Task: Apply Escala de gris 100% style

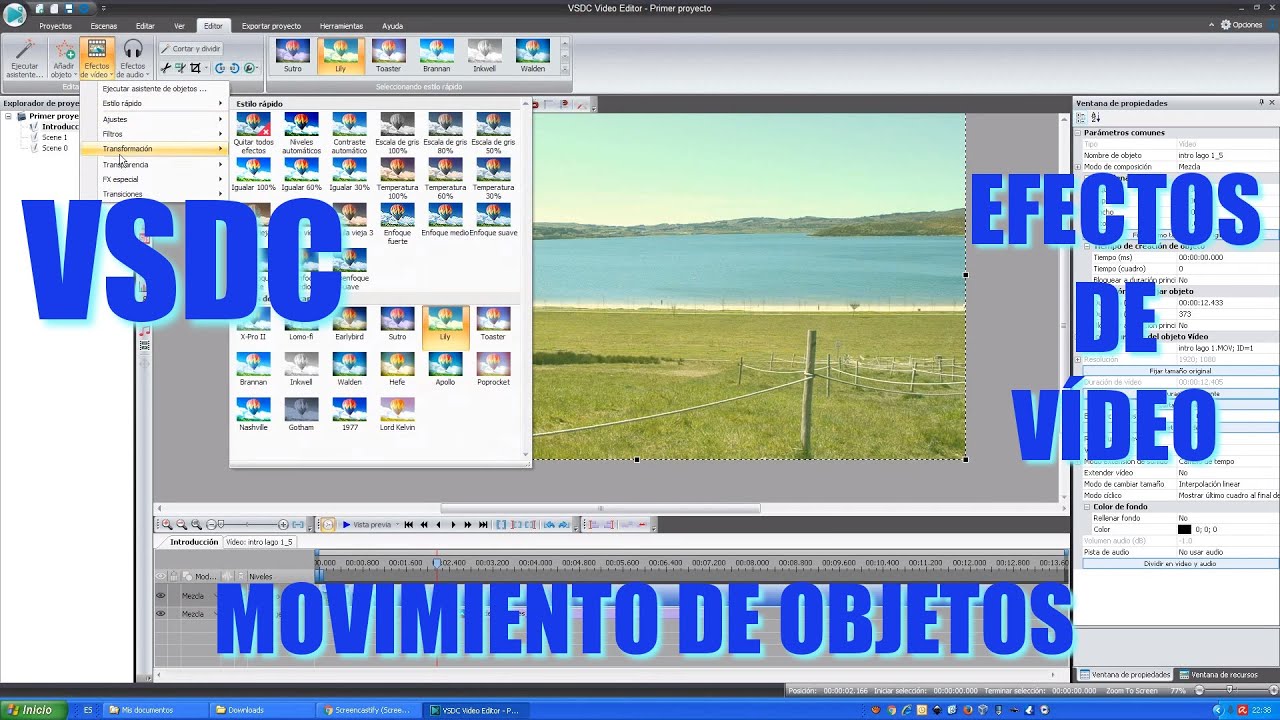Action: coord(397,133)
